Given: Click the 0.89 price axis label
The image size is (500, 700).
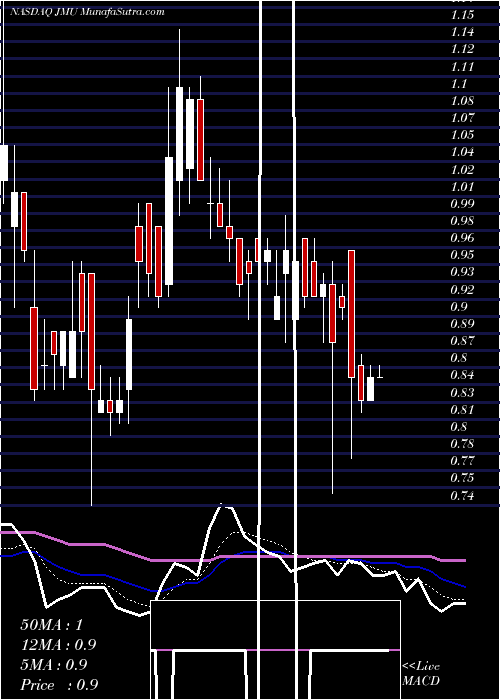Looking at the screenshot, I should click(x=462, y=324).
